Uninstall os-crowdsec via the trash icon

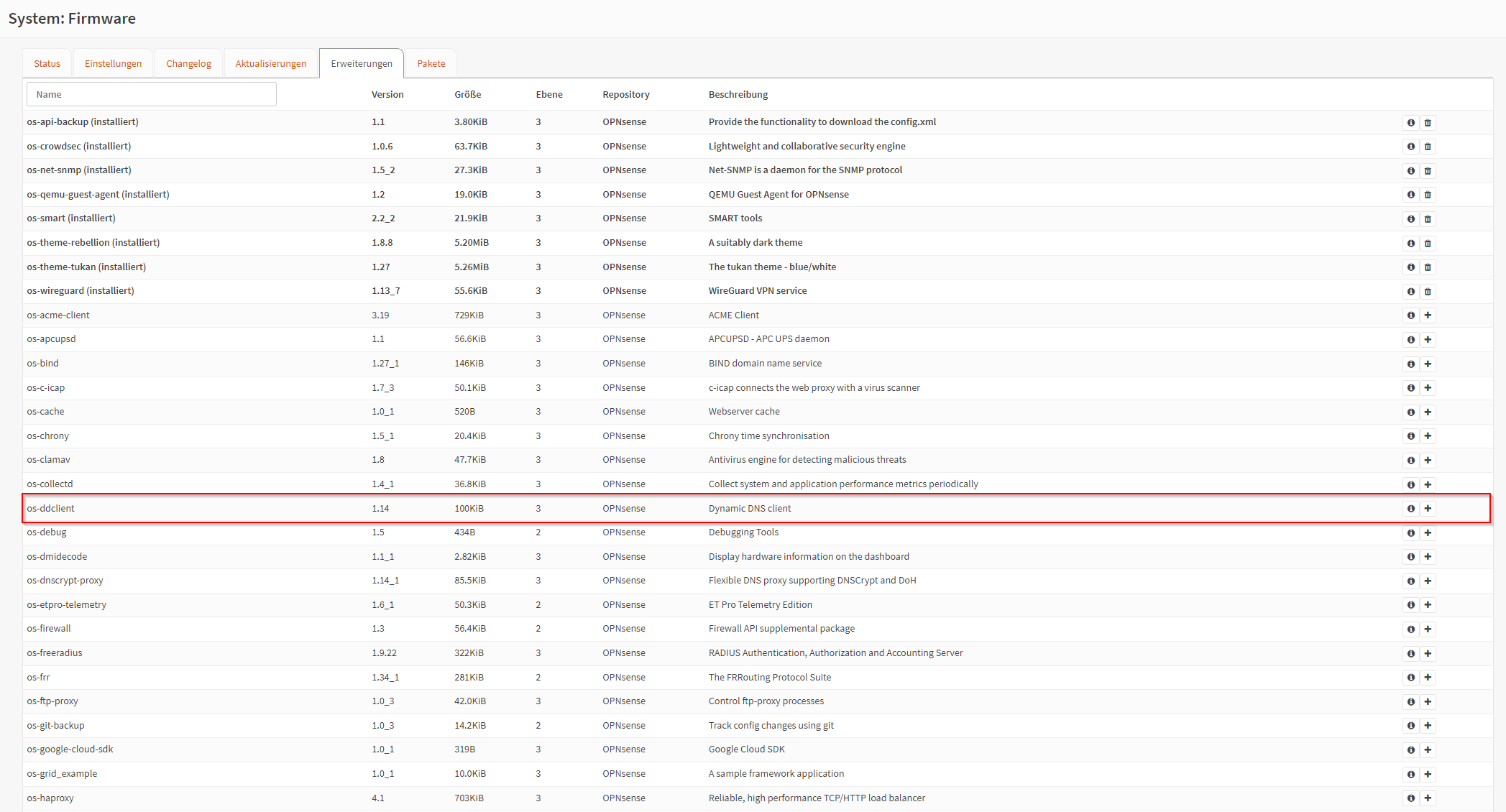1428,147
